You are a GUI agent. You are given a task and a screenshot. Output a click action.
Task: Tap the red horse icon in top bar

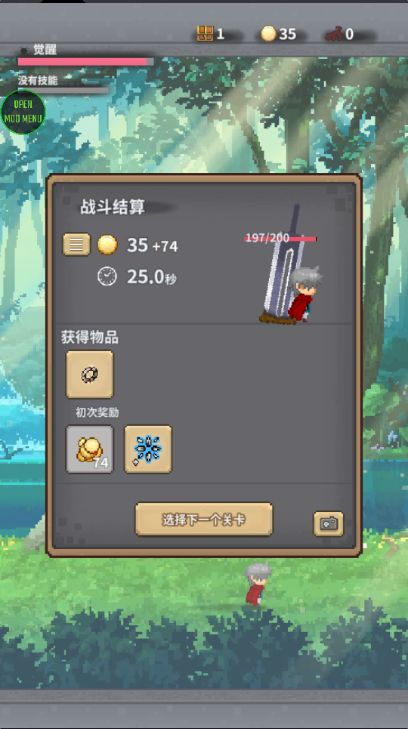[333, 34]
